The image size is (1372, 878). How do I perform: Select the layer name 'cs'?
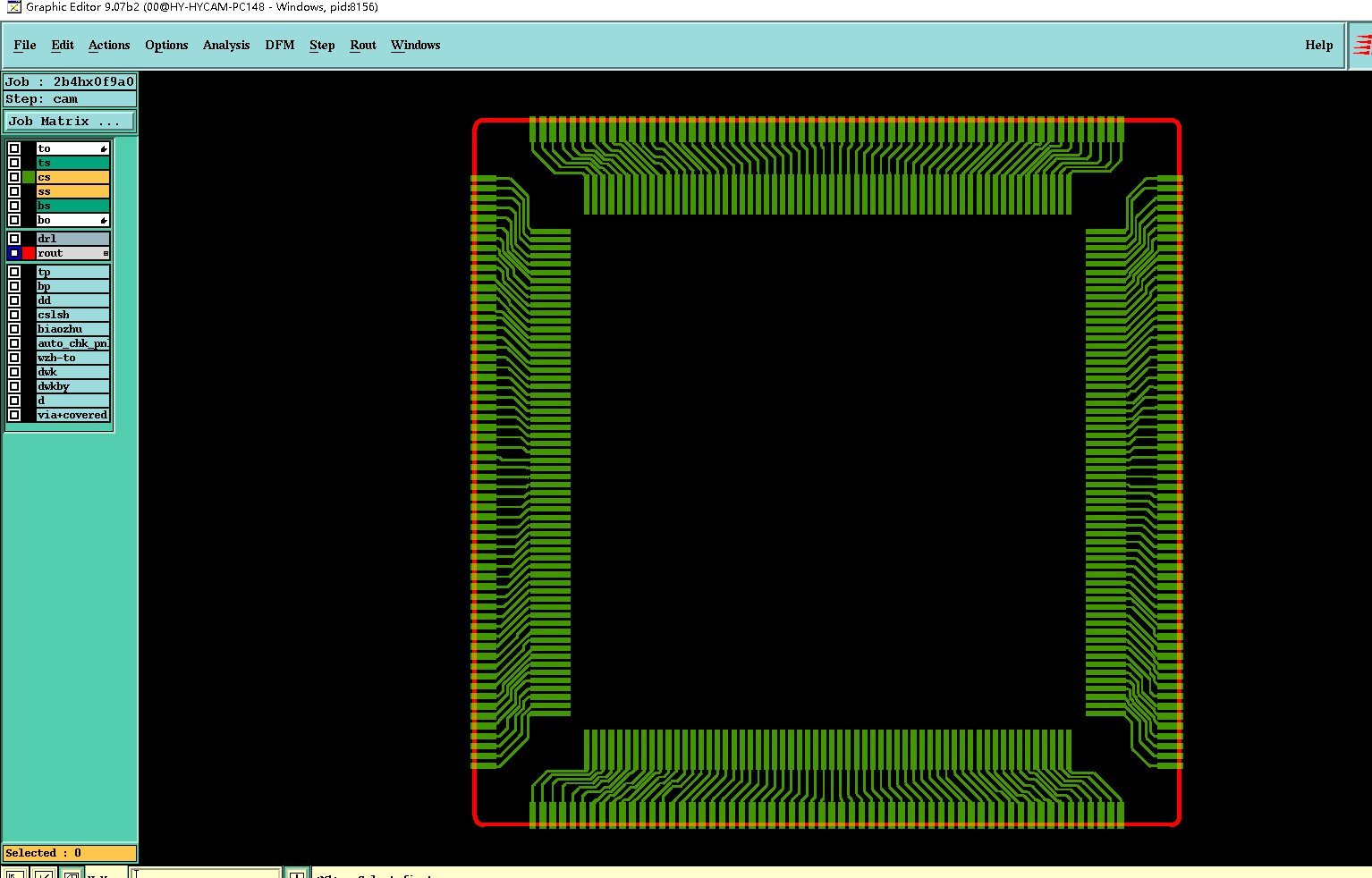click(72, 177)
